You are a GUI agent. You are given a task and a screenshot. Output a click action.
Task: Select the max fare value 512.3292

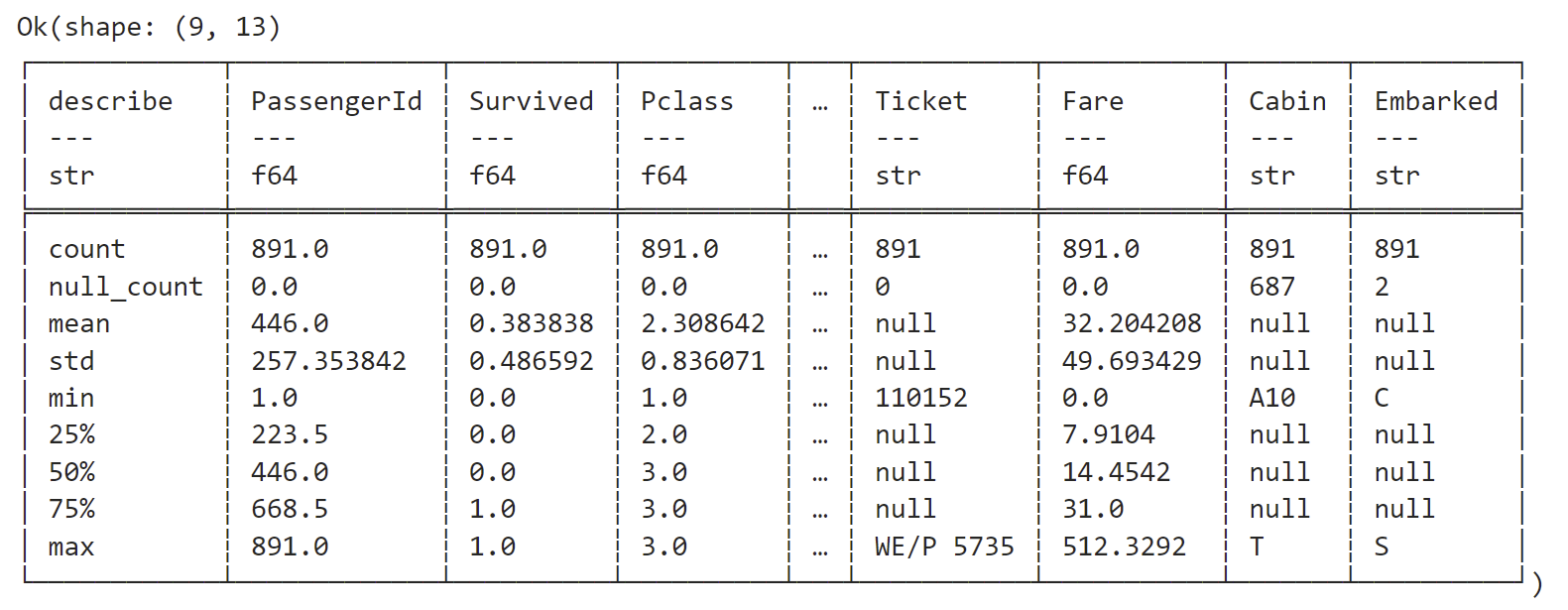1124,547
